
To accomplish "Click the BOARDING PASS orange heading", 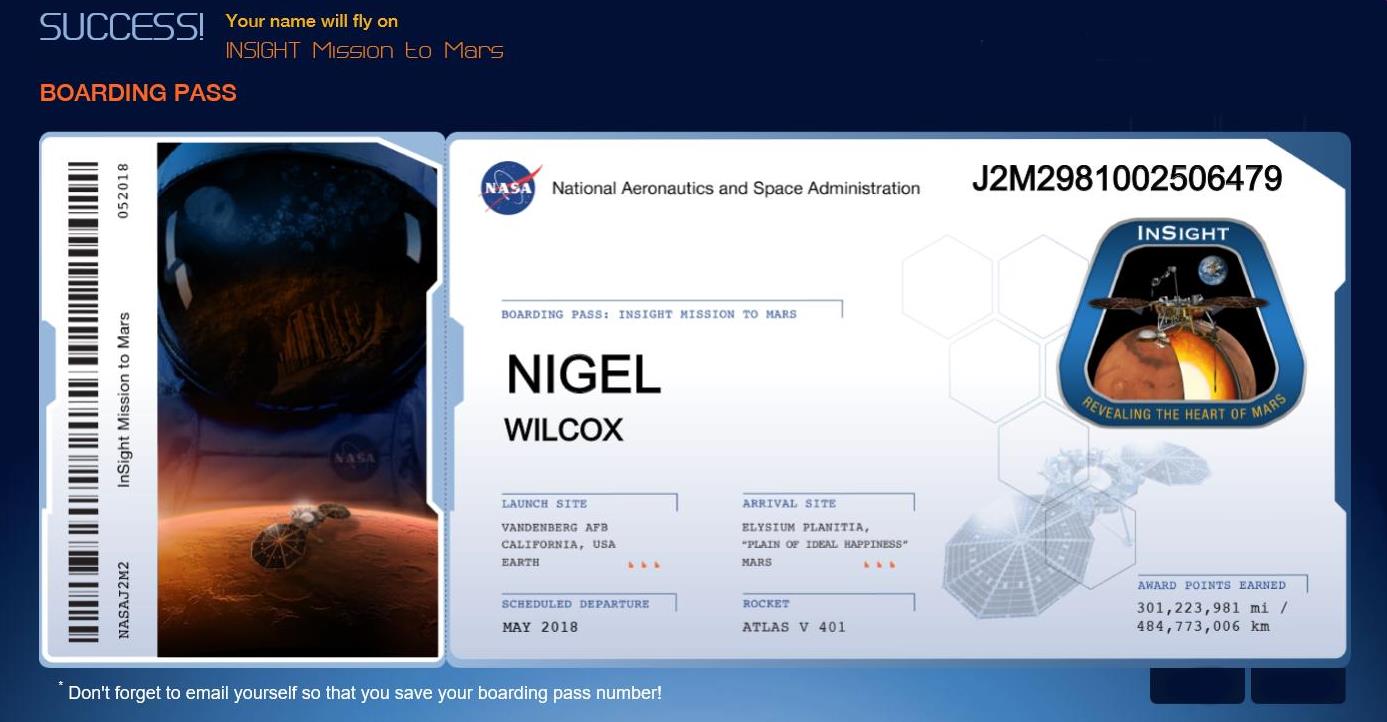I will point(138,93).
